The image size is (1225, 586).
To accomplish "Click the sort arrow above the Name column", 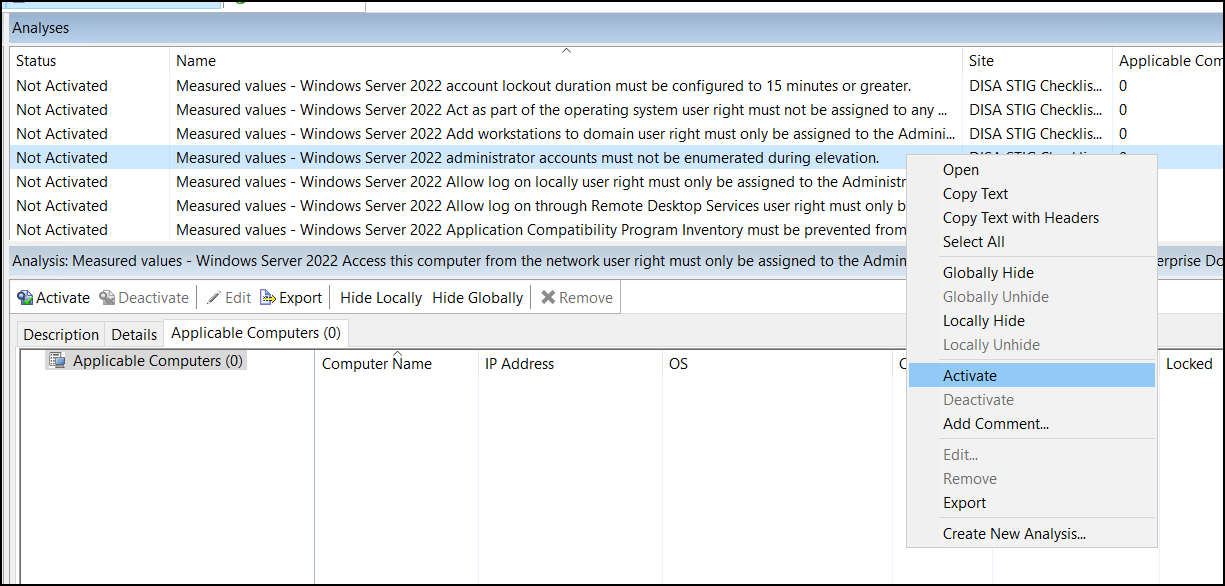I will click(x=566, y=49).
